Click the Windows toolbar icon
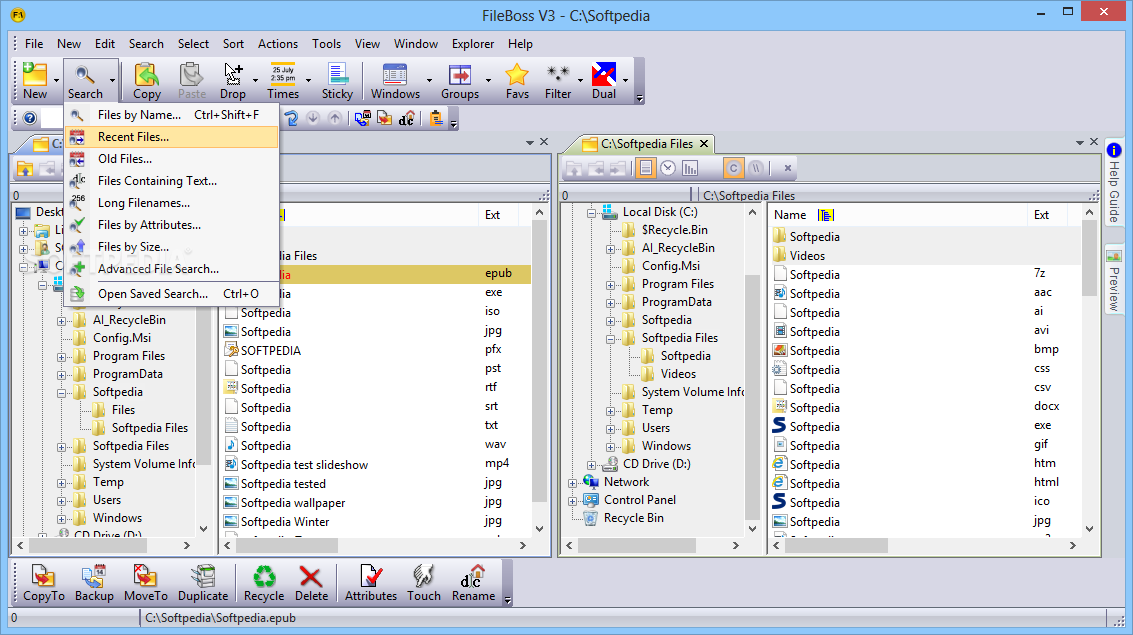 395,80
